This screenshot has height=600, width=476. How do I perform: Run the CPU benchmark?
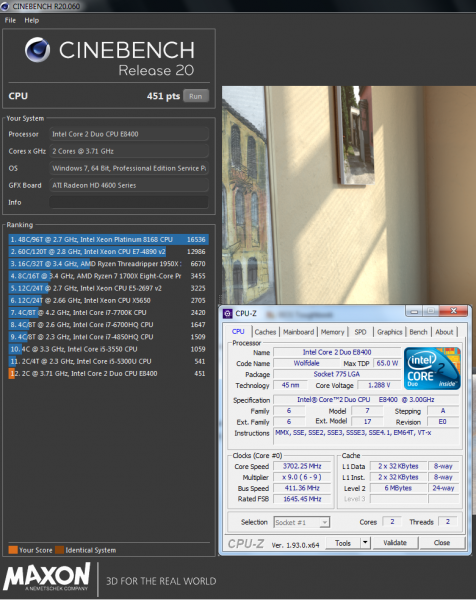point(196,96)
